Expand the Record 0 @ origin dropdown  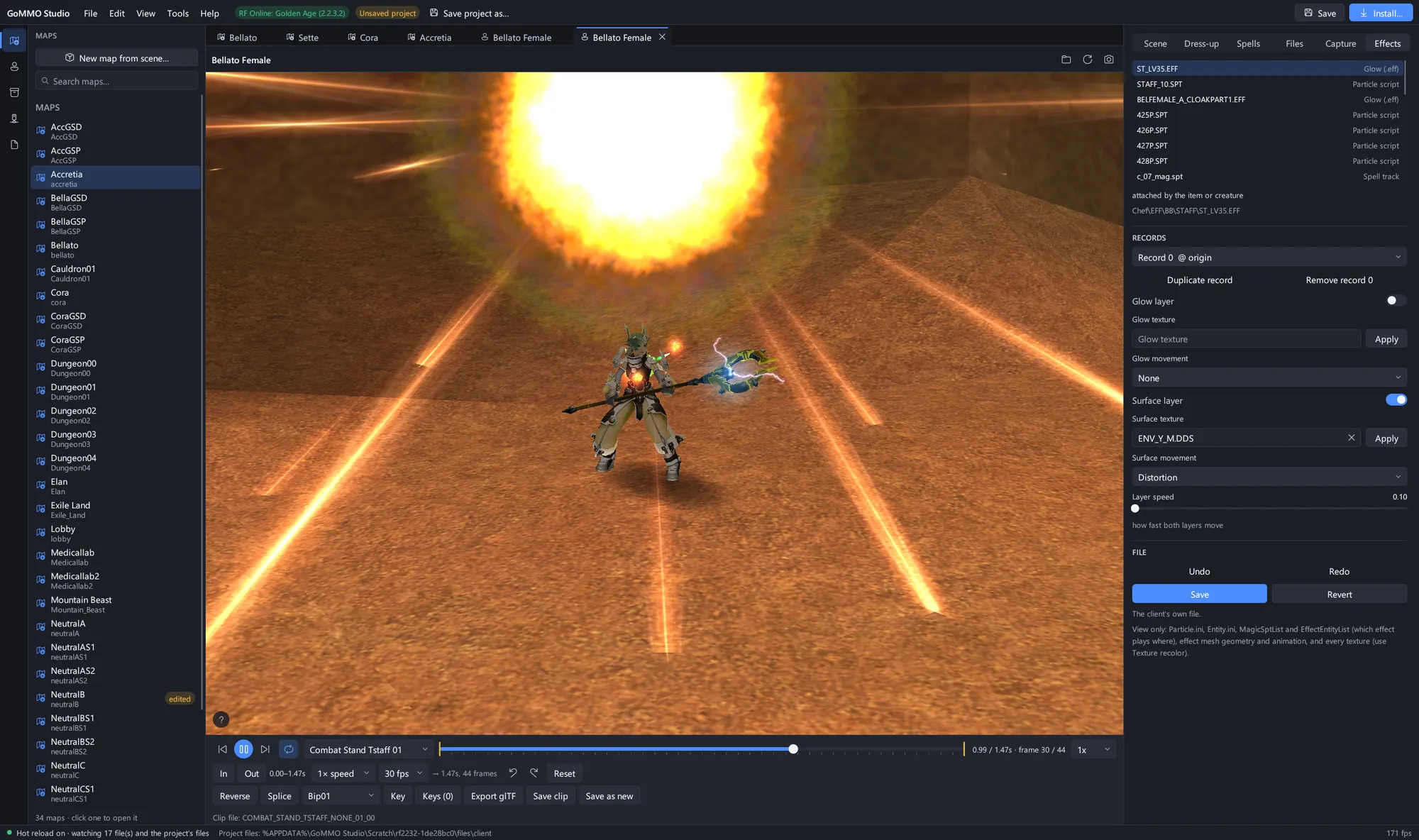point(1269,257)
